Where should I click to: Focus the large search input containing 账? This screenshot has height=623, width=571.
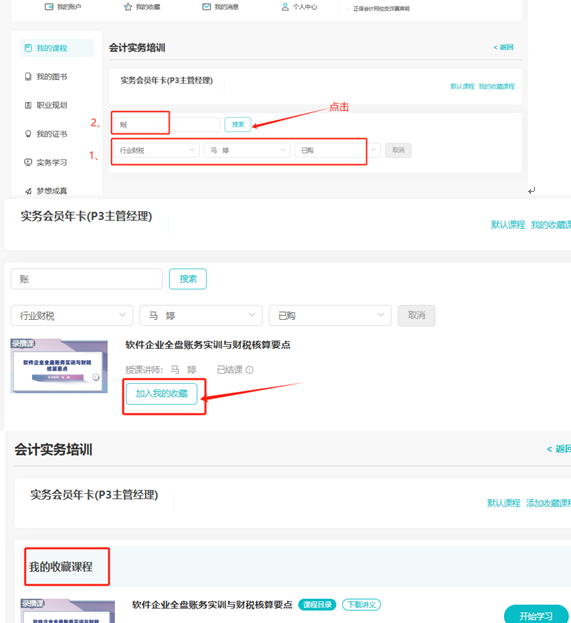[x=87, y=279]
